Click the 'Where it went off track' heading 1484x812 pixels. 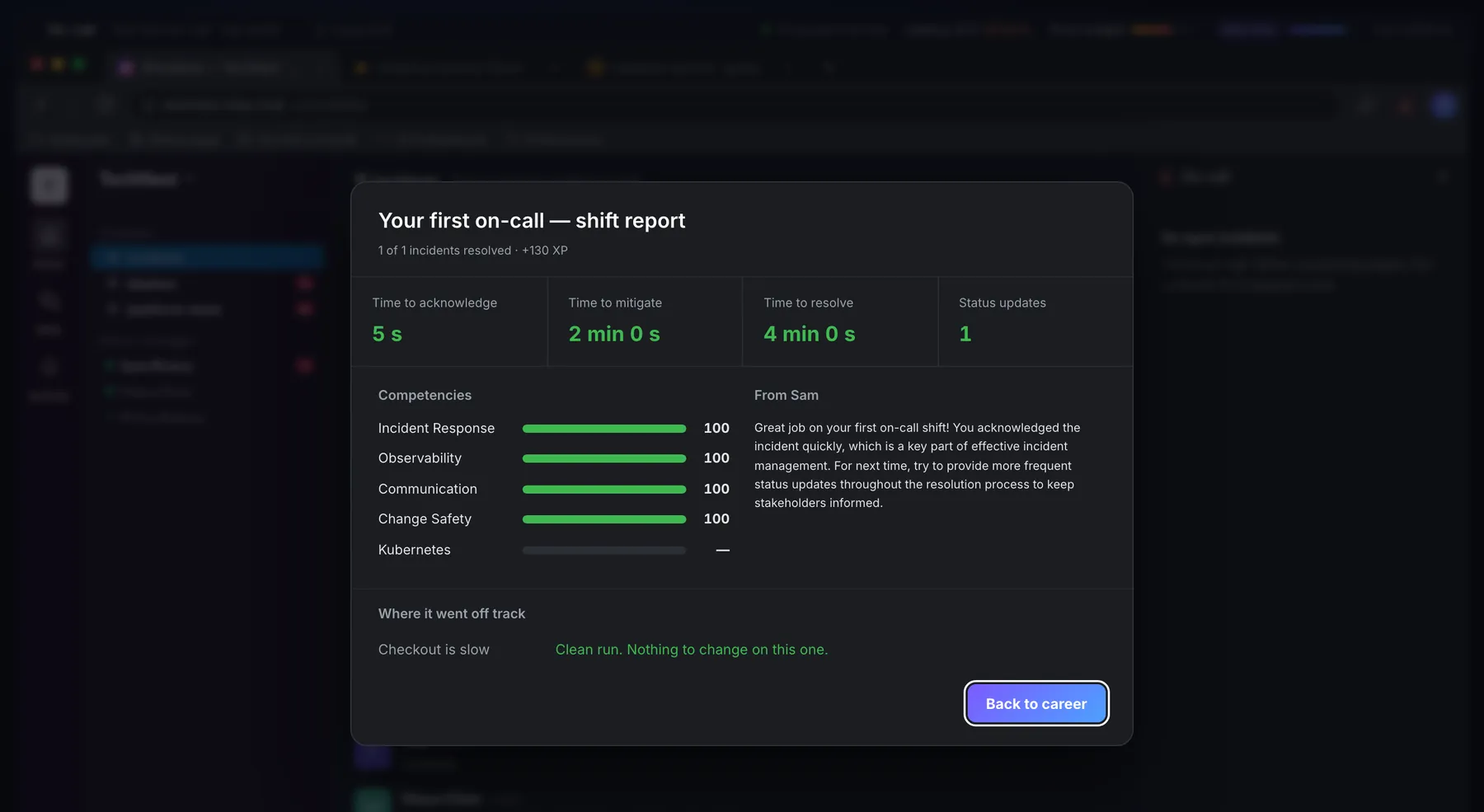[452, 613]
